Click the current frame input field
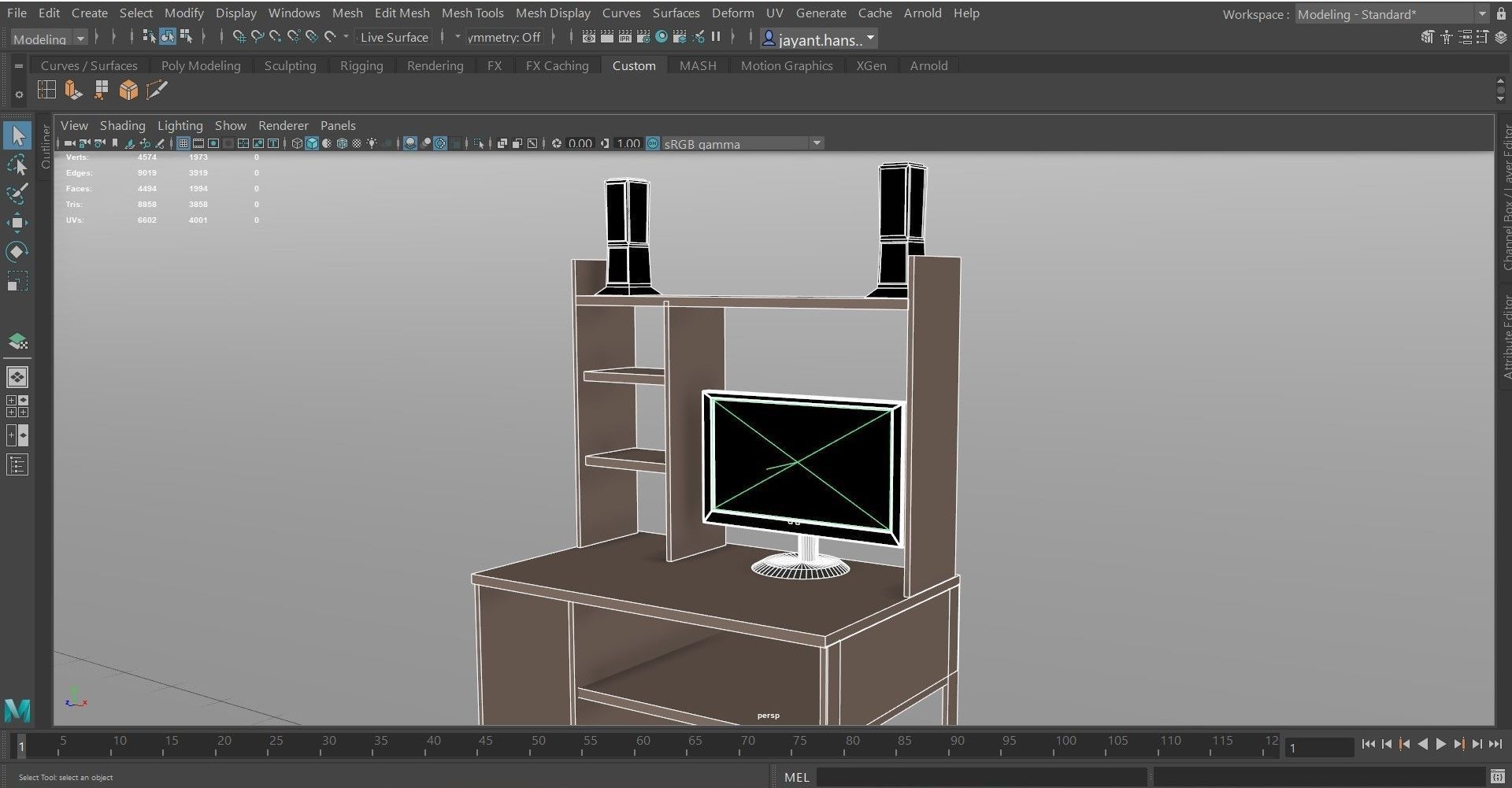The image size is (1512, 788). pos(1319,747)
